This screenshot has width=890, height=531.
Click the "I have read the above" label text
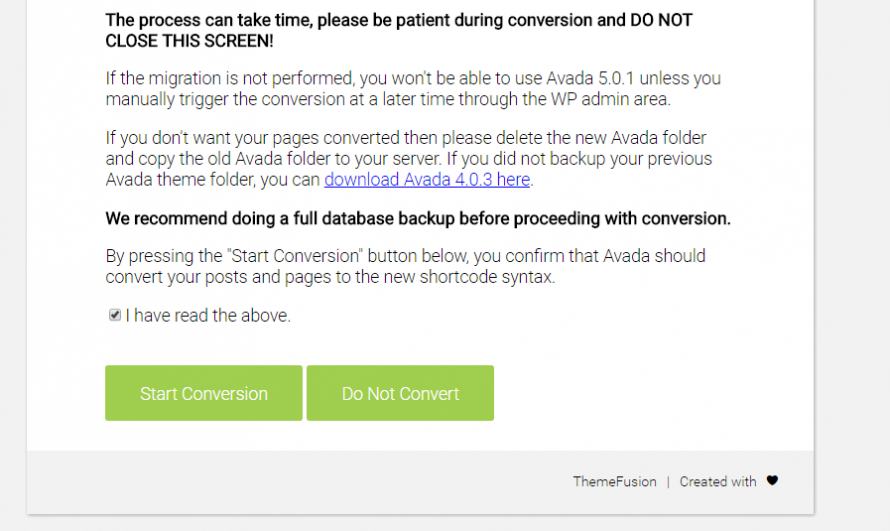click(208, 316)
